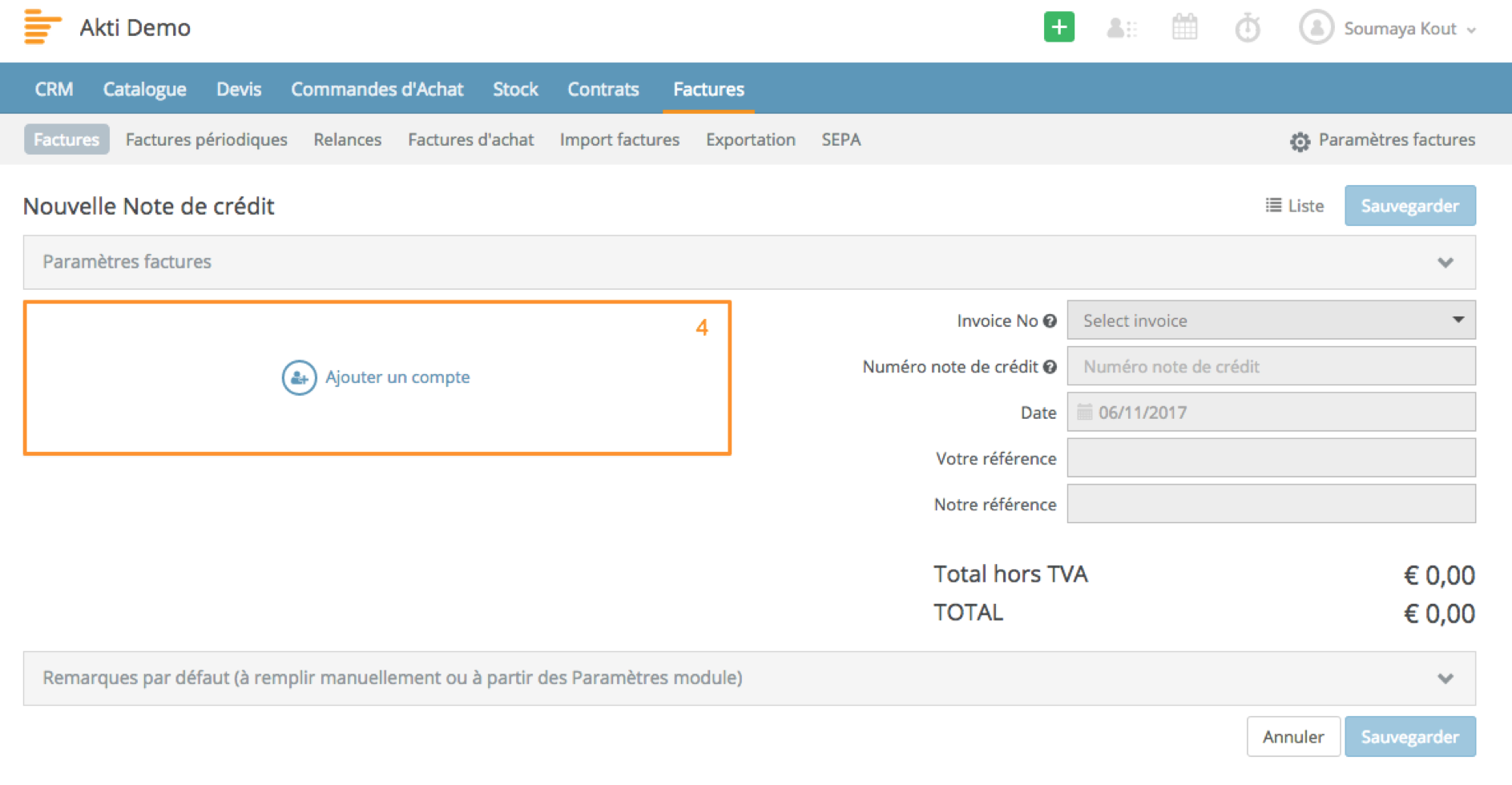Focus the Numéro note de crédit field
The image size is (1512, 785).
tap(1271, 367)
